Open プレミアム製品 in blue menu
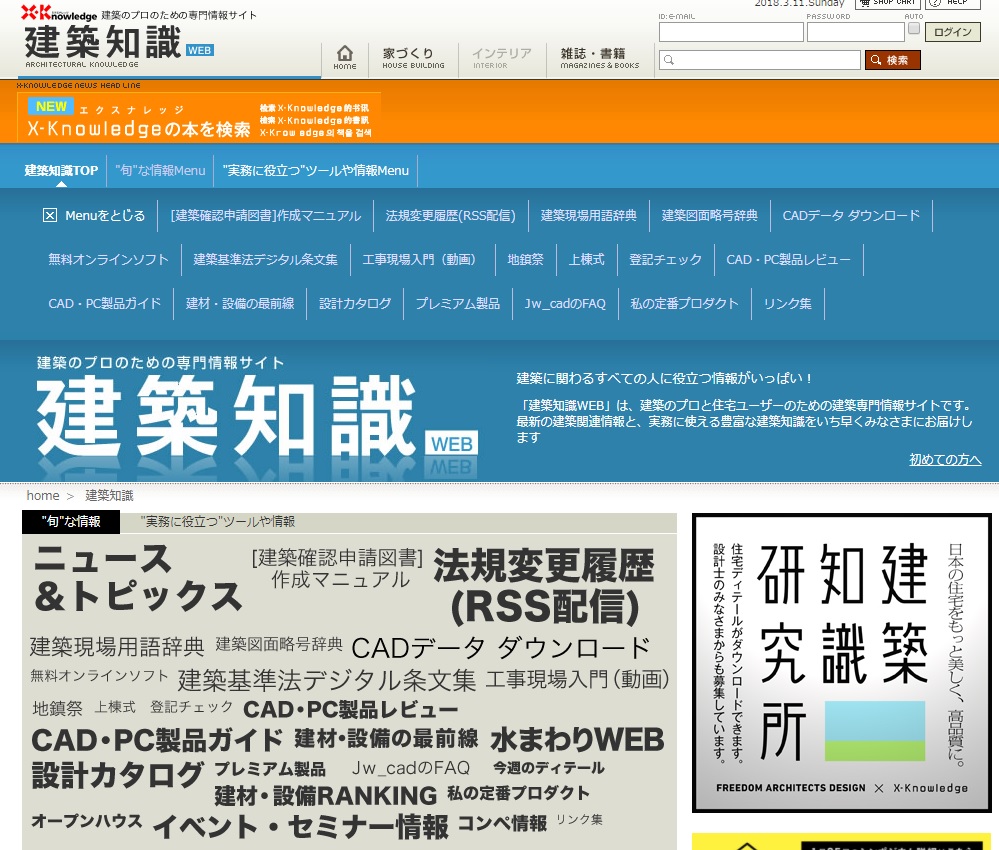This screenshot has width=999, height=850. (458, 303)
